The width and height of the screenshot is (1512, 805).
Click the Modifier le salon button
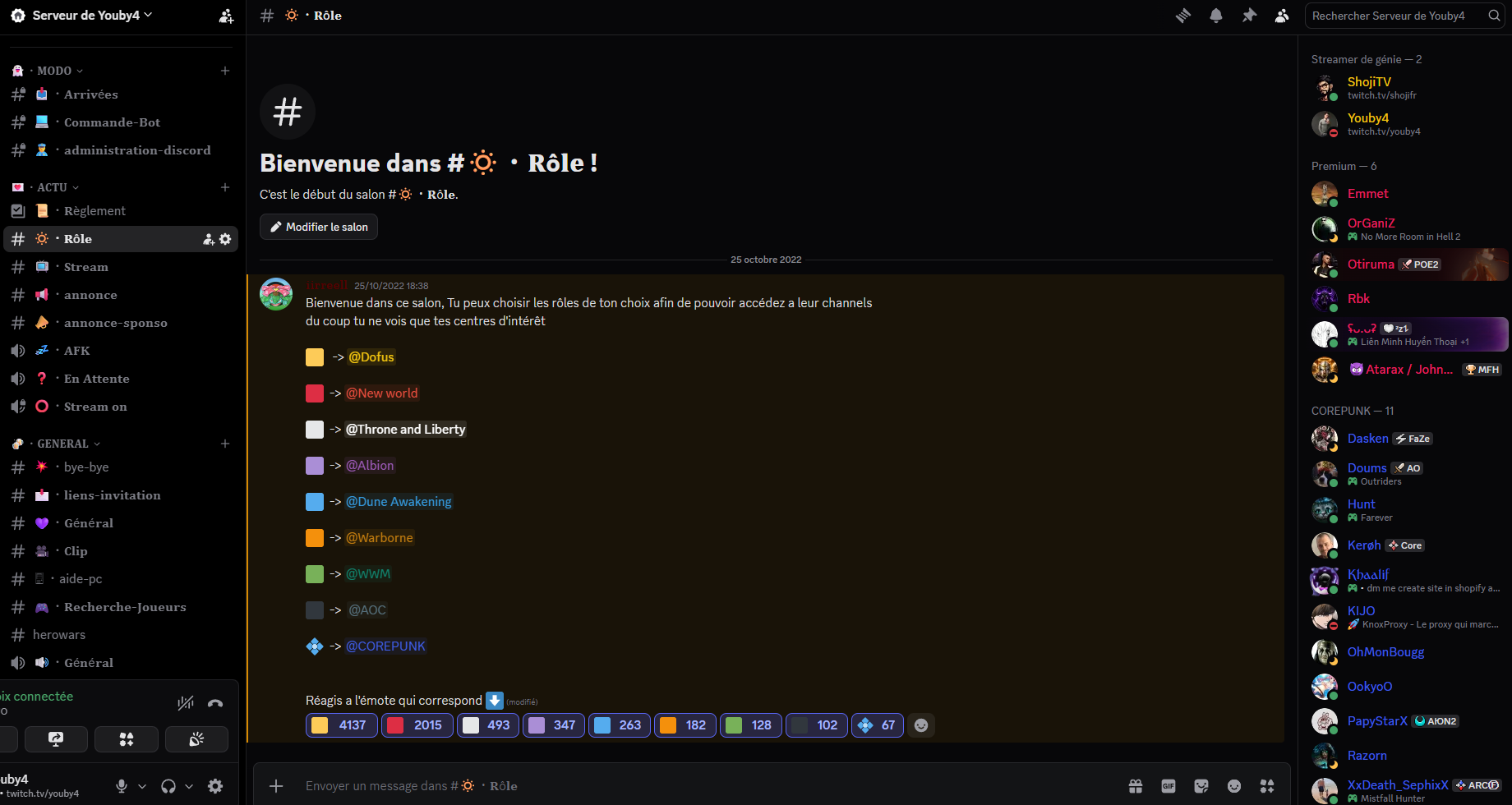(319, 227)
